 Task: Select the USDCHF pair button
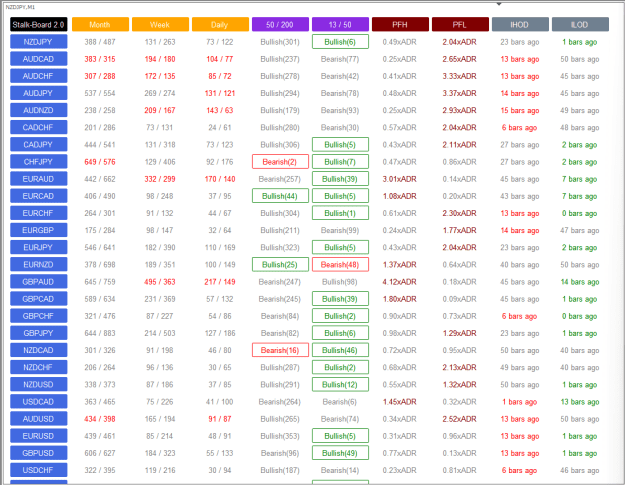tap(39, 470)
